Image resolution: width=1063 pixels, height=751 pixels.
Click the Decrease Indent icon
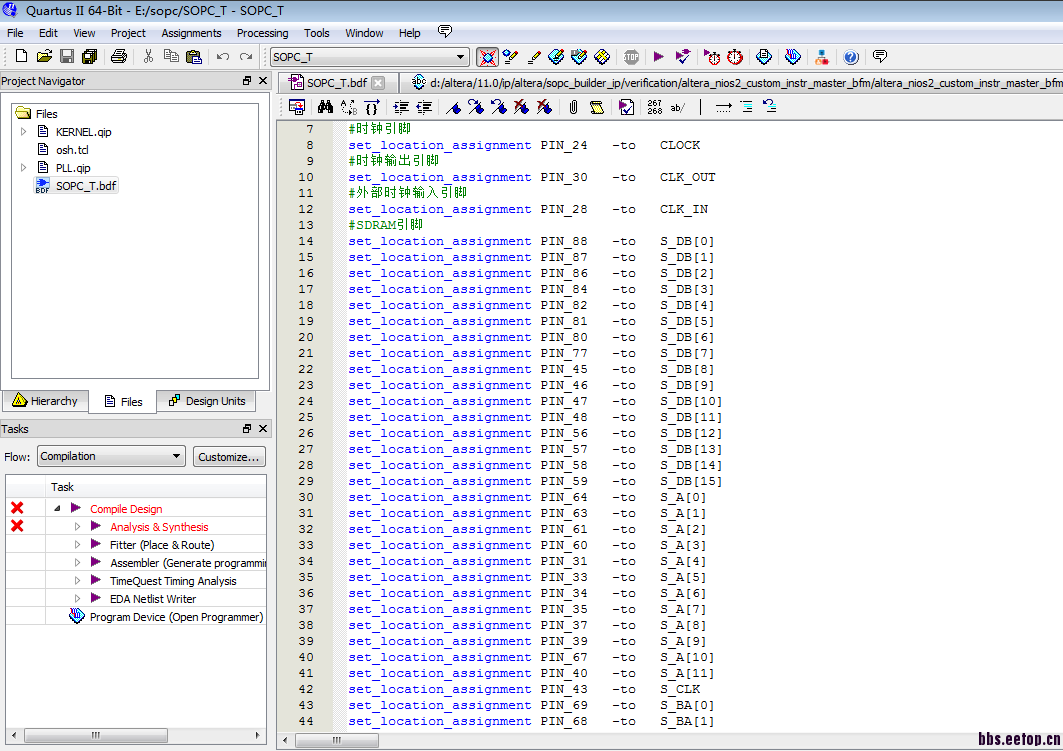[424, 107]
